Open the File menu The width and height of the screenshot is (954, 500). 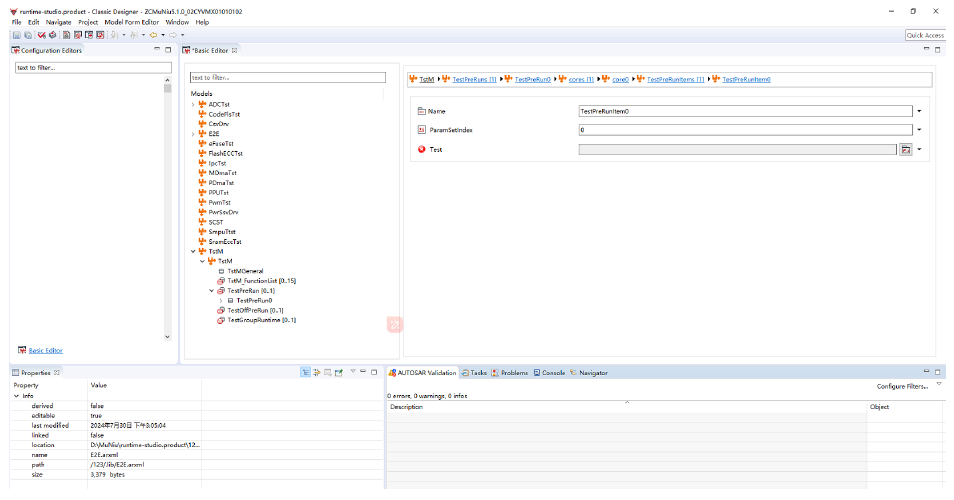click(16, 22)
